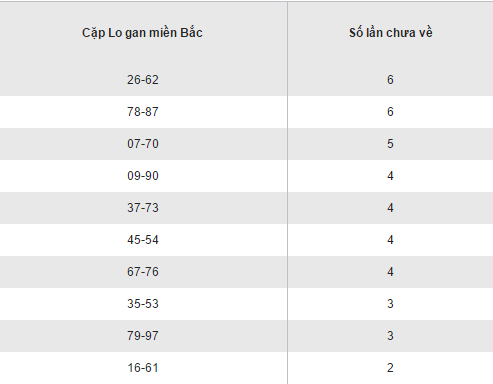The image size is (493, 384).
Task: Click the count 2 beside 16-61
Action: 390,368
